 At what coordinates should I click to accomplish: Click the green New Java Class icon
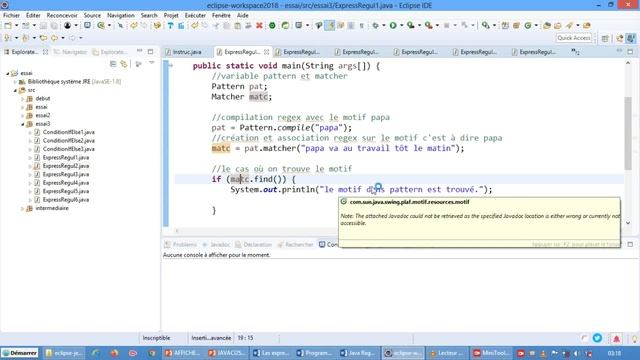tap(527, 25)
